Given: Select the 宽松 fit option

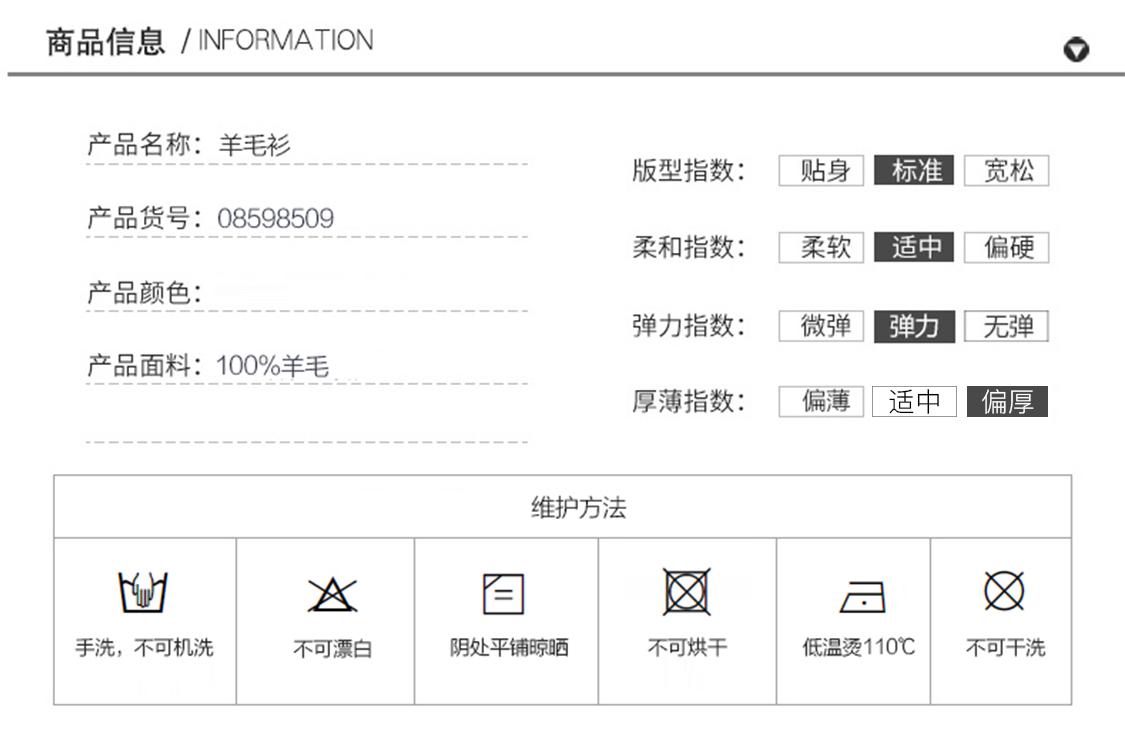Looking at the screenshot, I should point(1007,171).
